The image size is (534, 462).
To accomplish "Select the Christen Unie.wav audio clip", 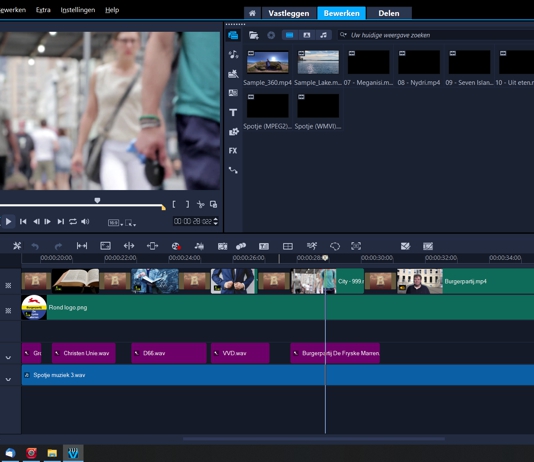I will pos(83,353).
